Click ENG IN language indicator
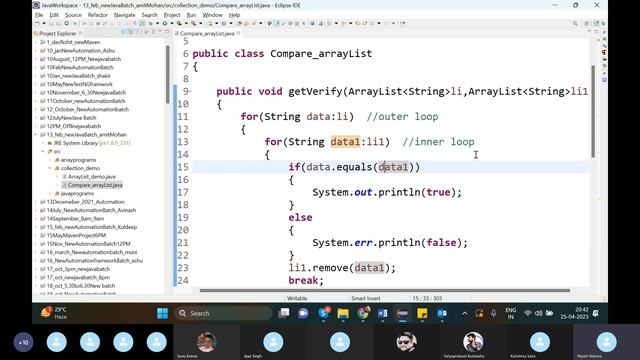Screen dimensions: 640x360 point(511,313)
